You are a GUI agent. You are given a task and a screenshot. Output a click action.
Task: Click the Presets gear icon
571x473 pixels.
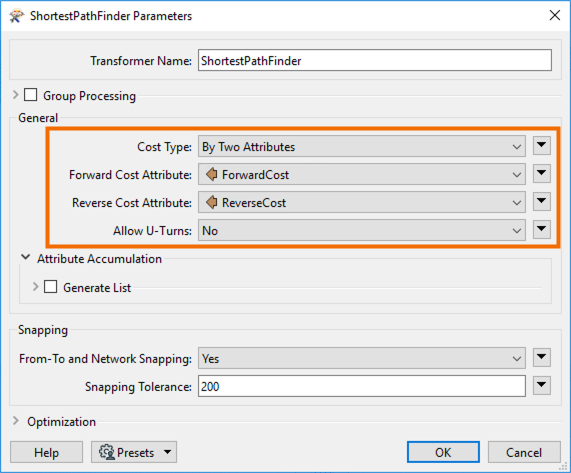pos(107,452)
